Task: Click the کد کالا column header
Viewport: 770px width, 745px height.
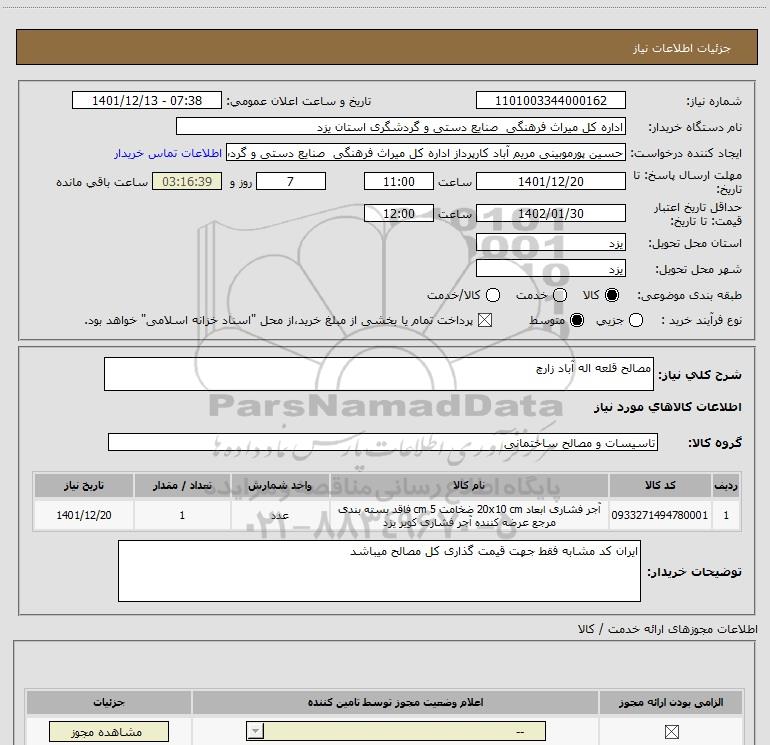Action: [x=660, y=485]
